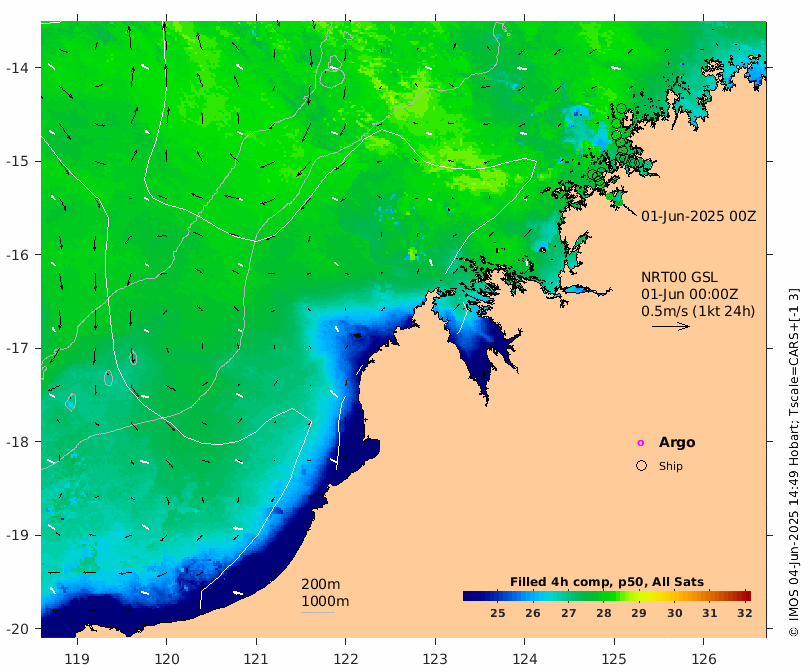
Task: Click the longitude label 124
Action: pyautogui.click(x=525, y=659)
